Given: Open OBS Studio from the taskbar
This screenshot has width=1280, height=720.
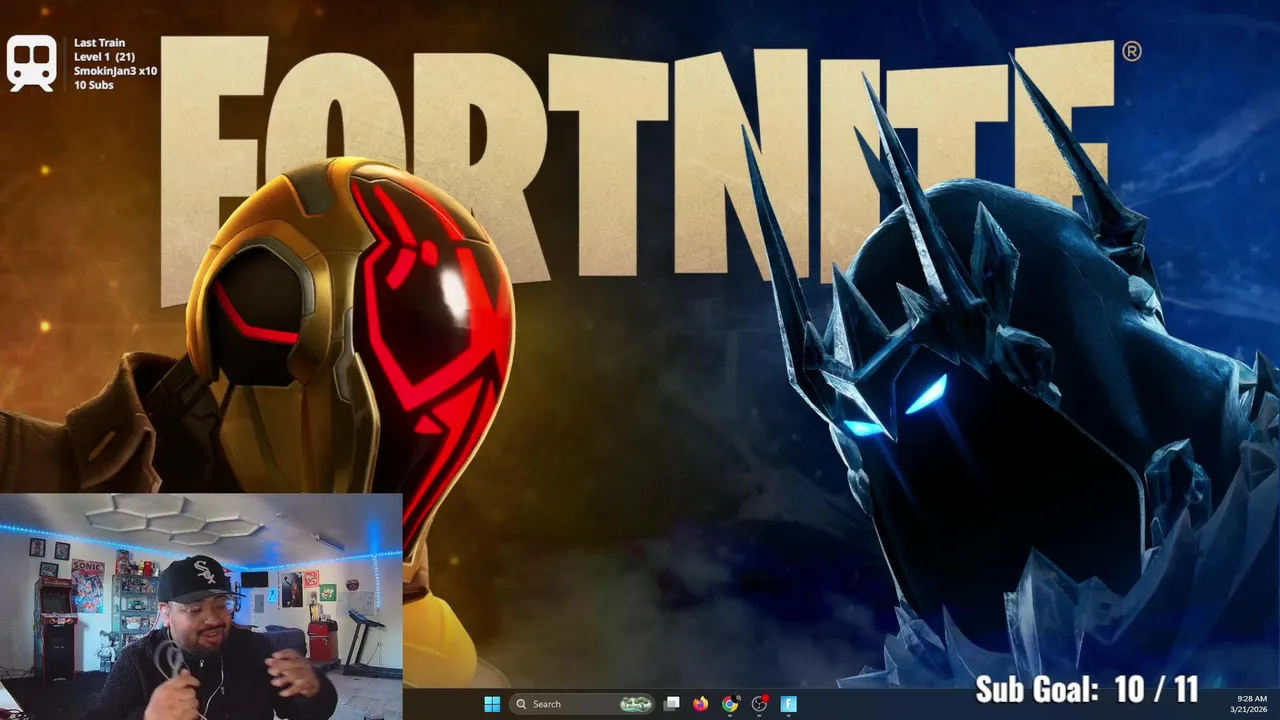Looking at the screenshot, I should point(759,704).
